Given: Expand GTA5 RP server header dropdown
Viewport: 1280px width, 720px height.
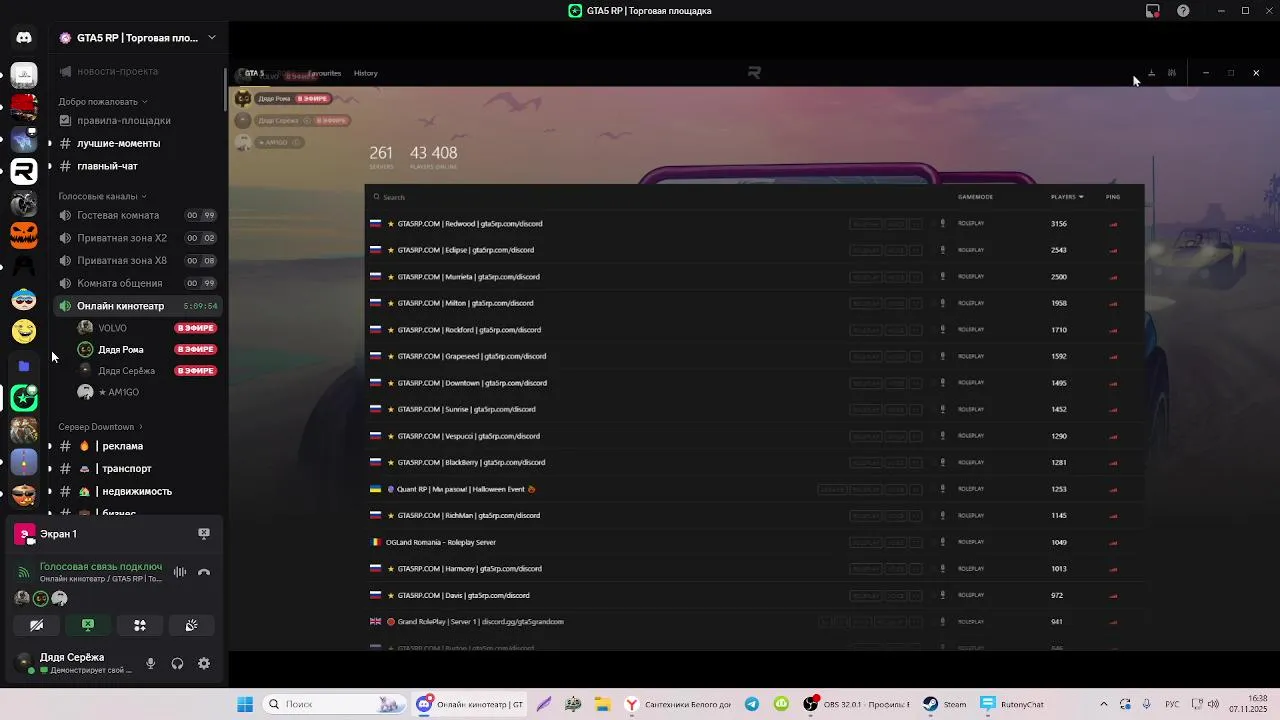Looking at the screenshot, I should [x=211, y=38].
